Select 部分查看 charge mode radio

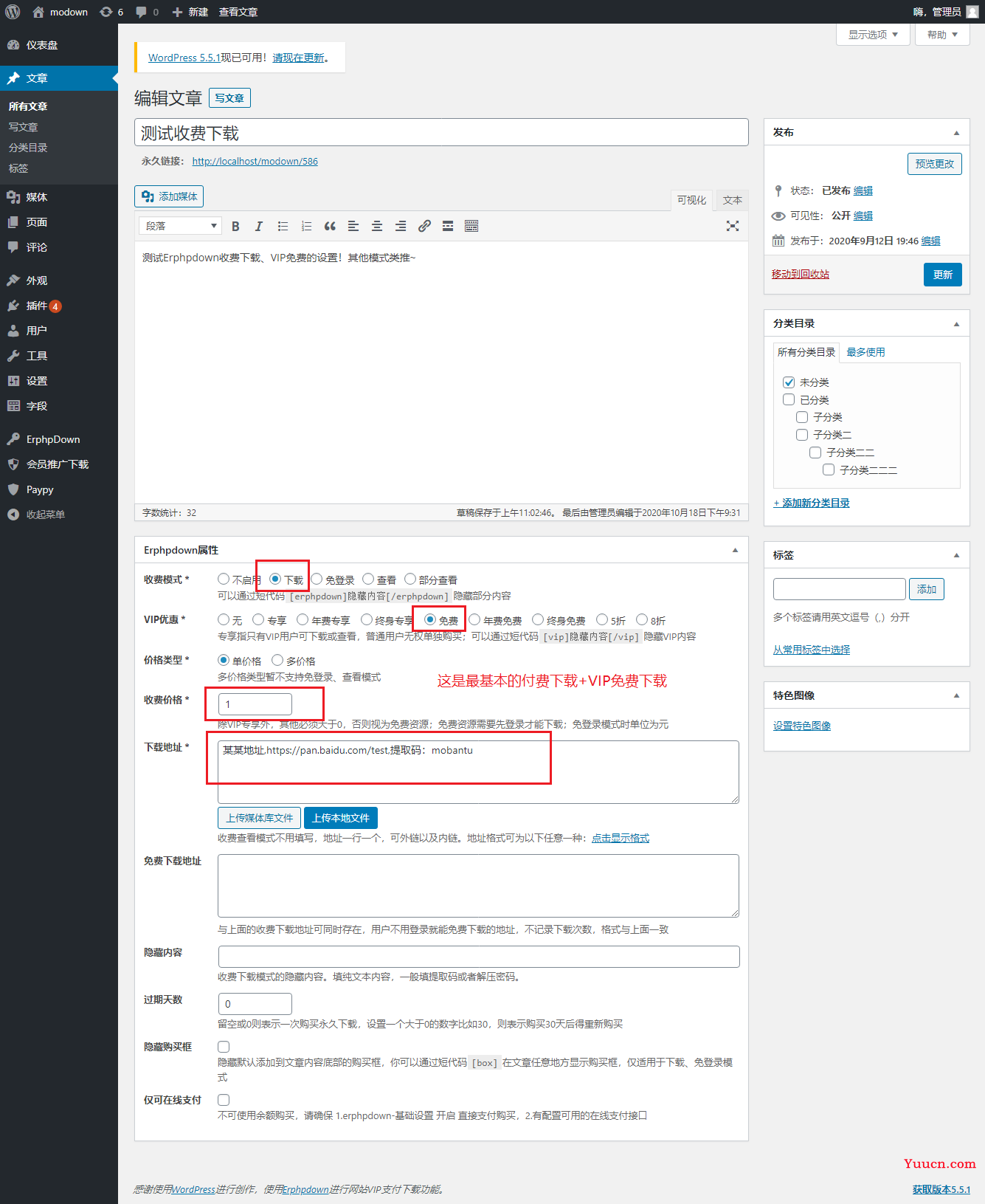tap(410, 579)
